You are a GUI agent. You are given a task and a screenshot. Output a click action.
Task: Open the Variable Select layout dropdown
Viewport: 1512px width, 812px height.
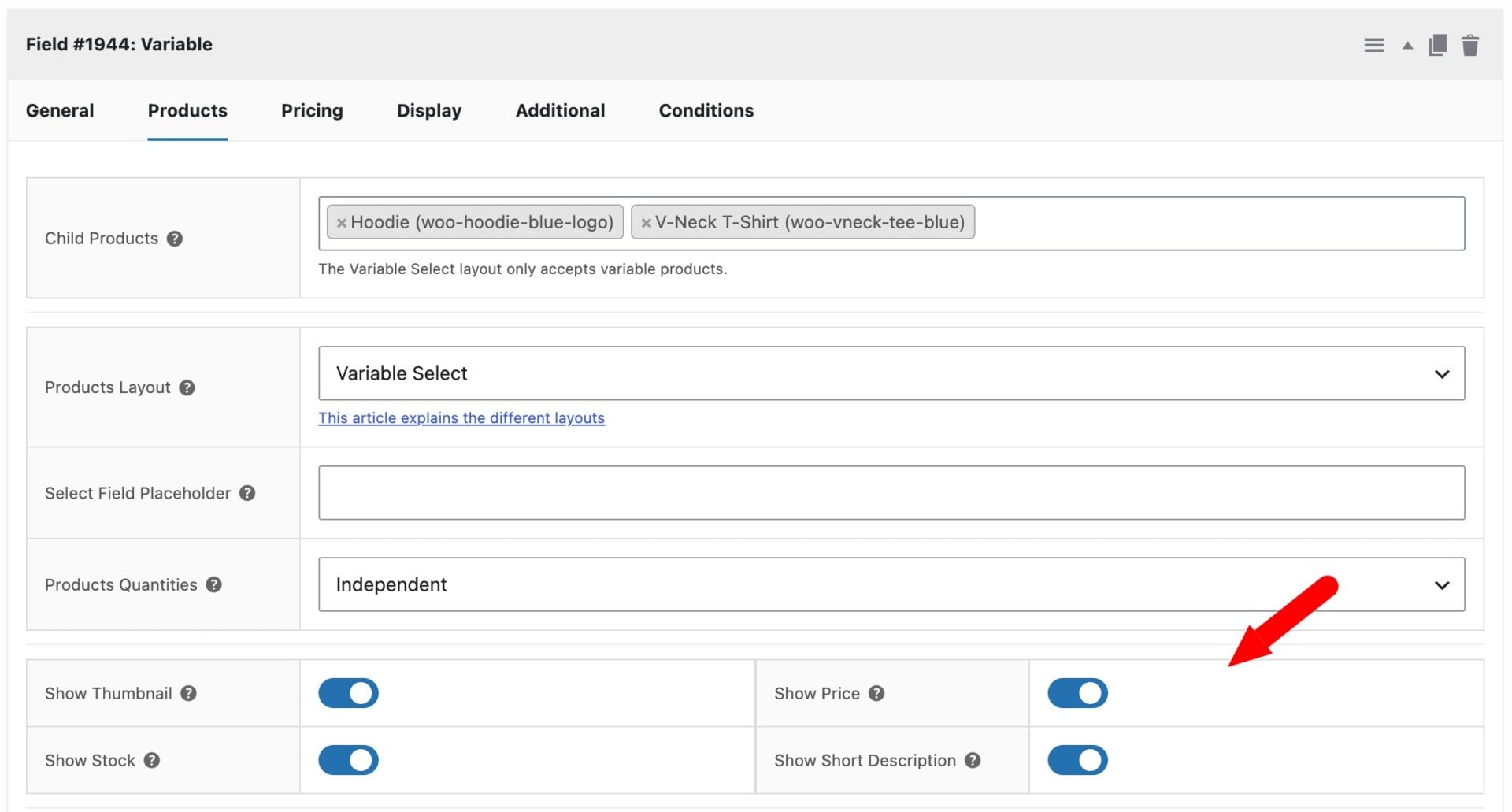point(891,373)
